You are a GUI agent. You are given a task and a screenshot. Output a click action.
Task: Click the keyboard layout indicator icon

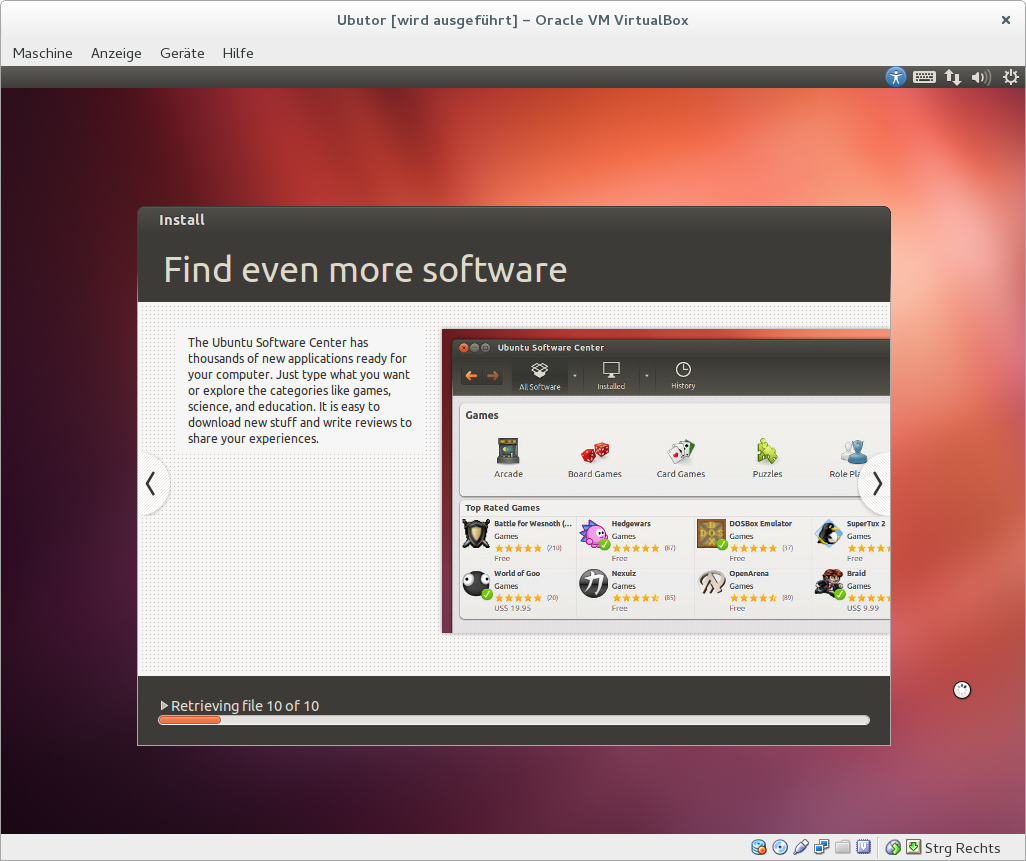pos(924,77)
